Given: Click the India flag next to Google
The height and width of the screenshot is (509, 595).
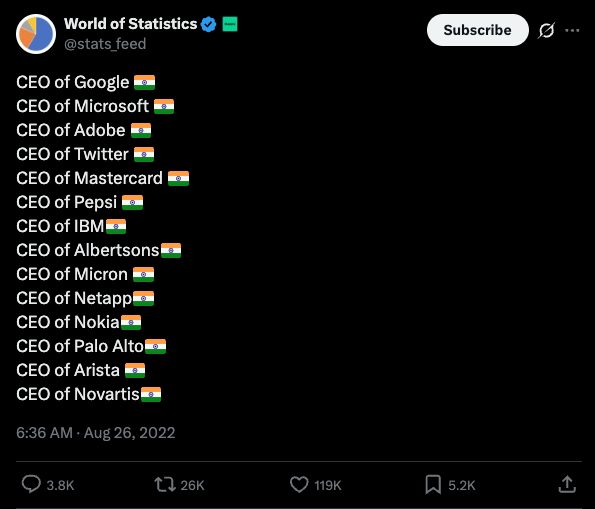Looking at the screenshot, I should (145, 82).
